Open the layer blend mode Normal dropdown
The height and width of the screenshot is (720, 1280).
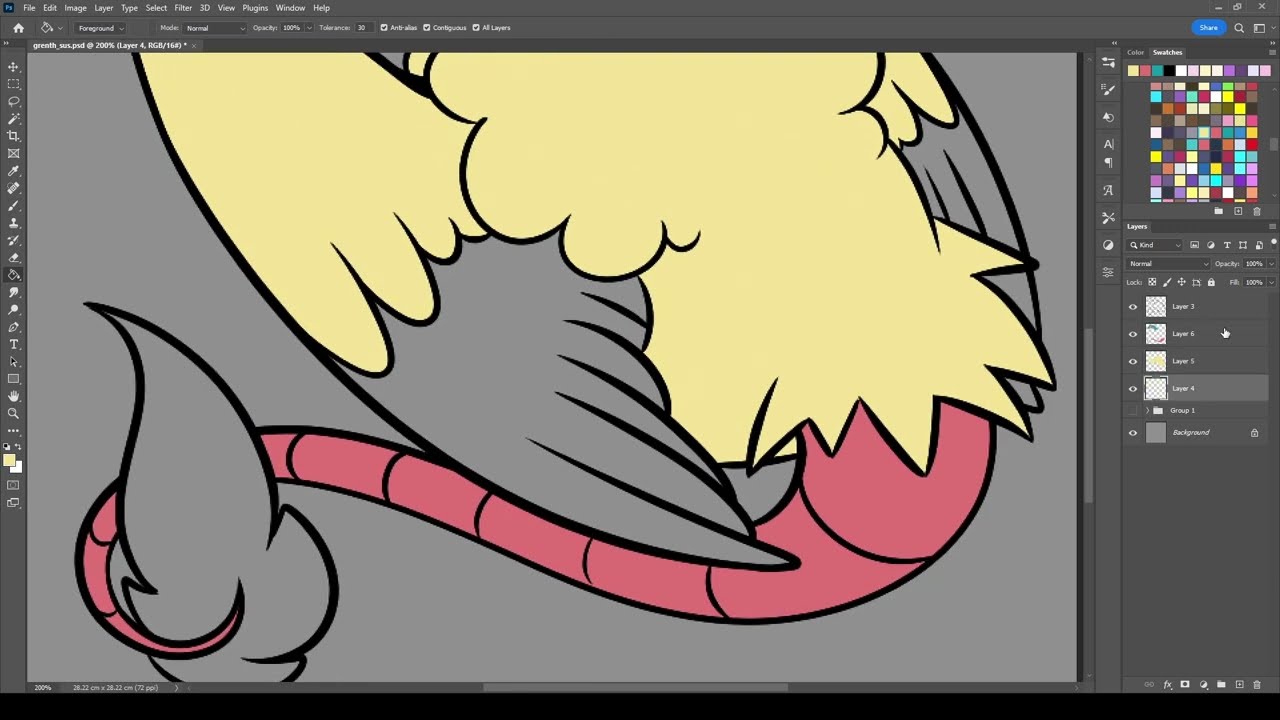pyautogui.click(x=1169, y=264)
